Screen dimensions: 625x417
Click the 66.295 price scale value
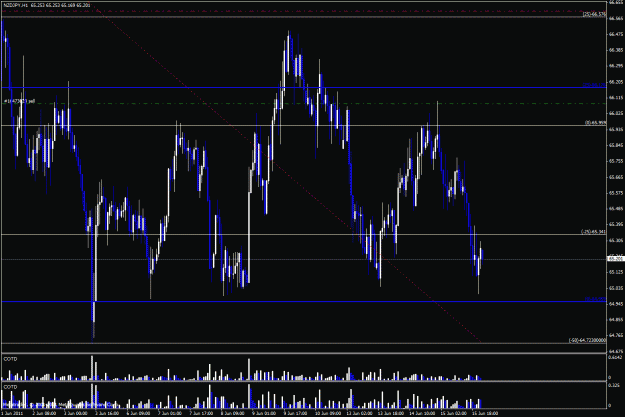click(x=615, y=66)
